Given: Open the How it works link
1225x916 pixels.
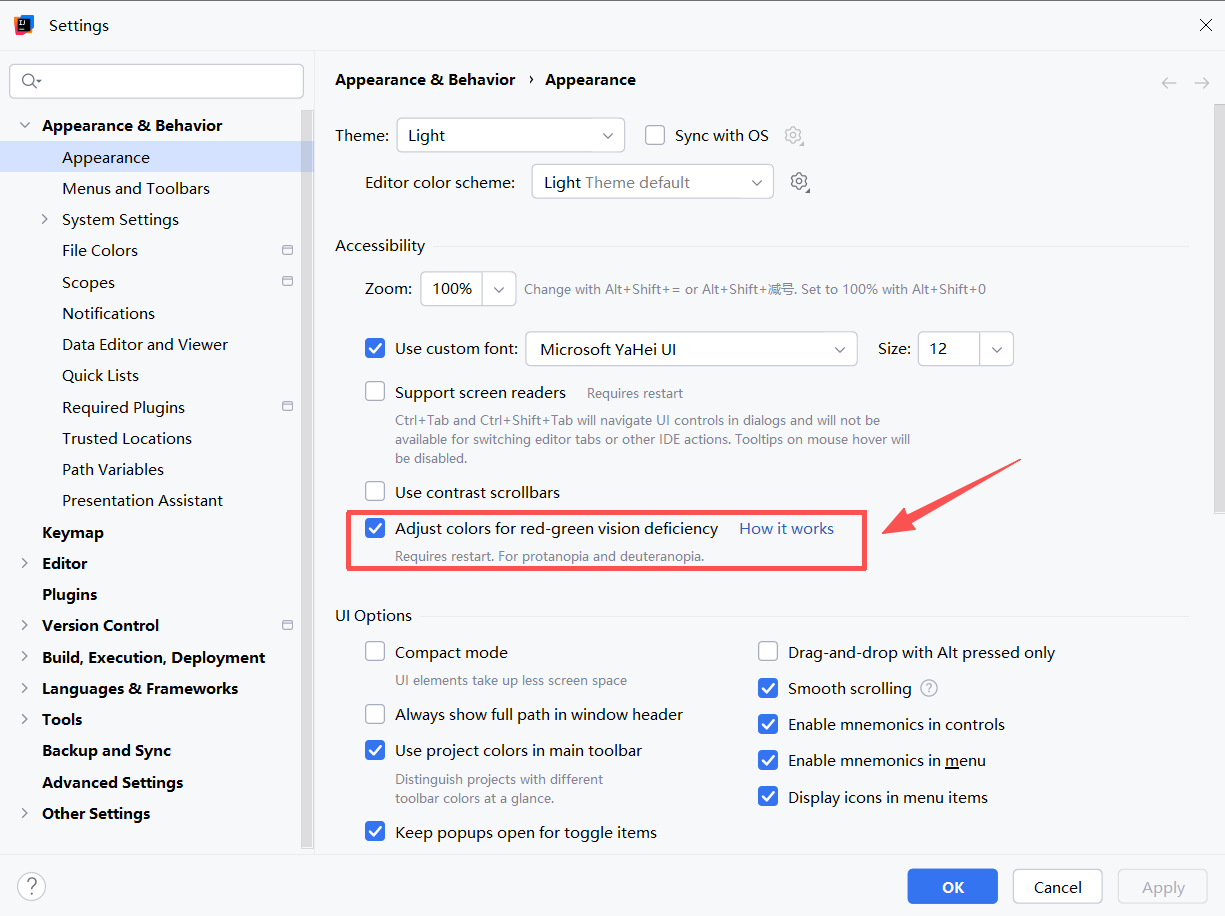Looking at the screenshot, I should (786, 528).
